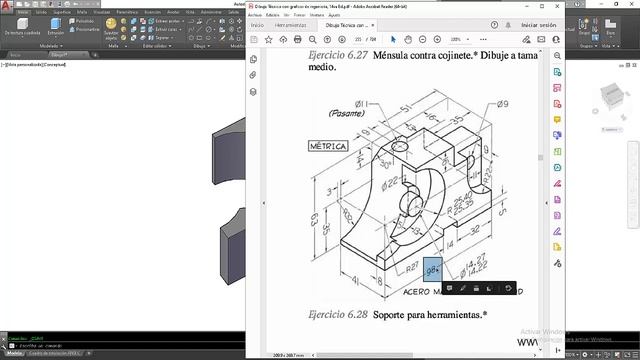
Task: Close the Dibujo Técnico document tab
Action: [373, 25]
